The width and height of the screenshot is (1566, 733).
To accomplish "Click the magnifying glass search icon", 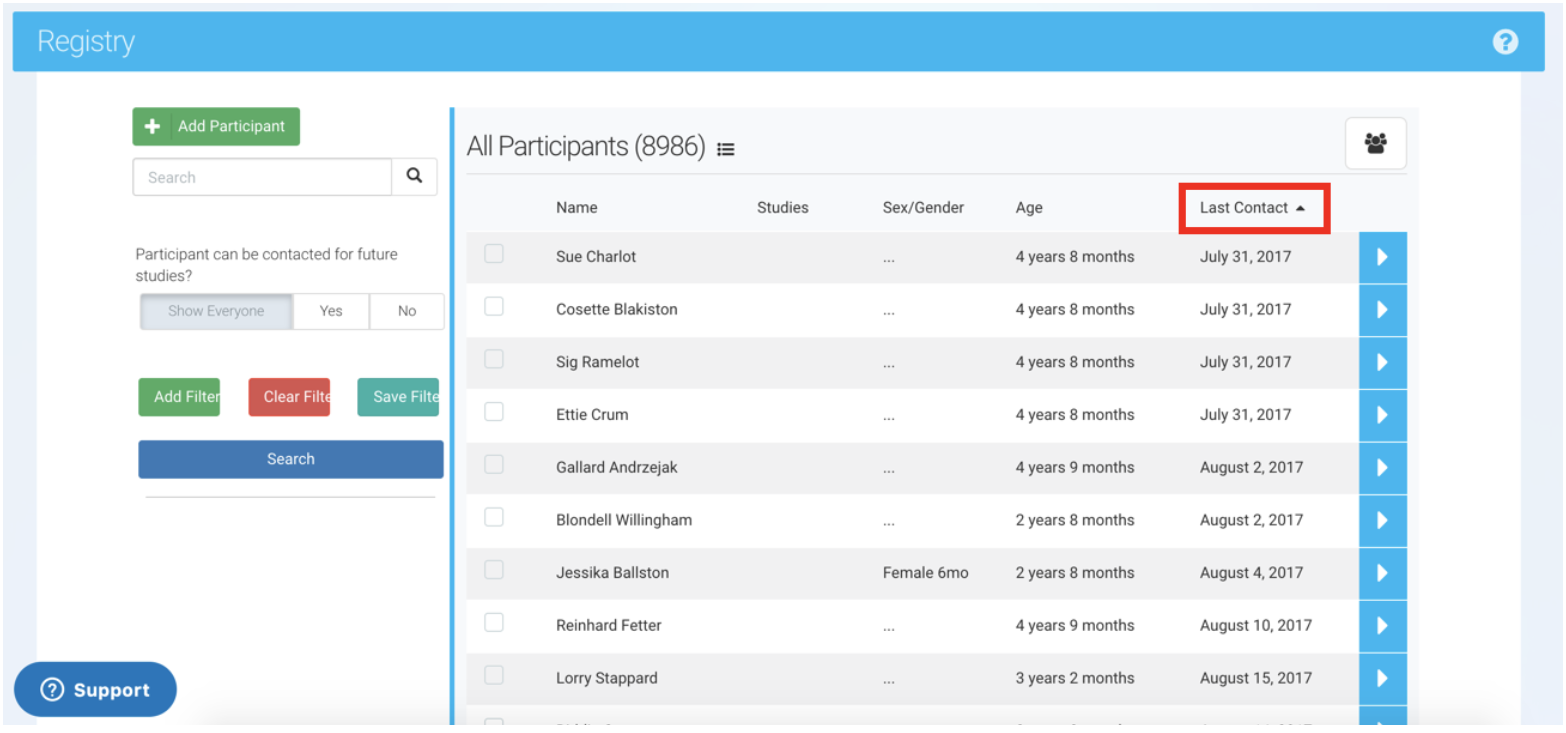I will pyautogui.click(x=414, y=177).
